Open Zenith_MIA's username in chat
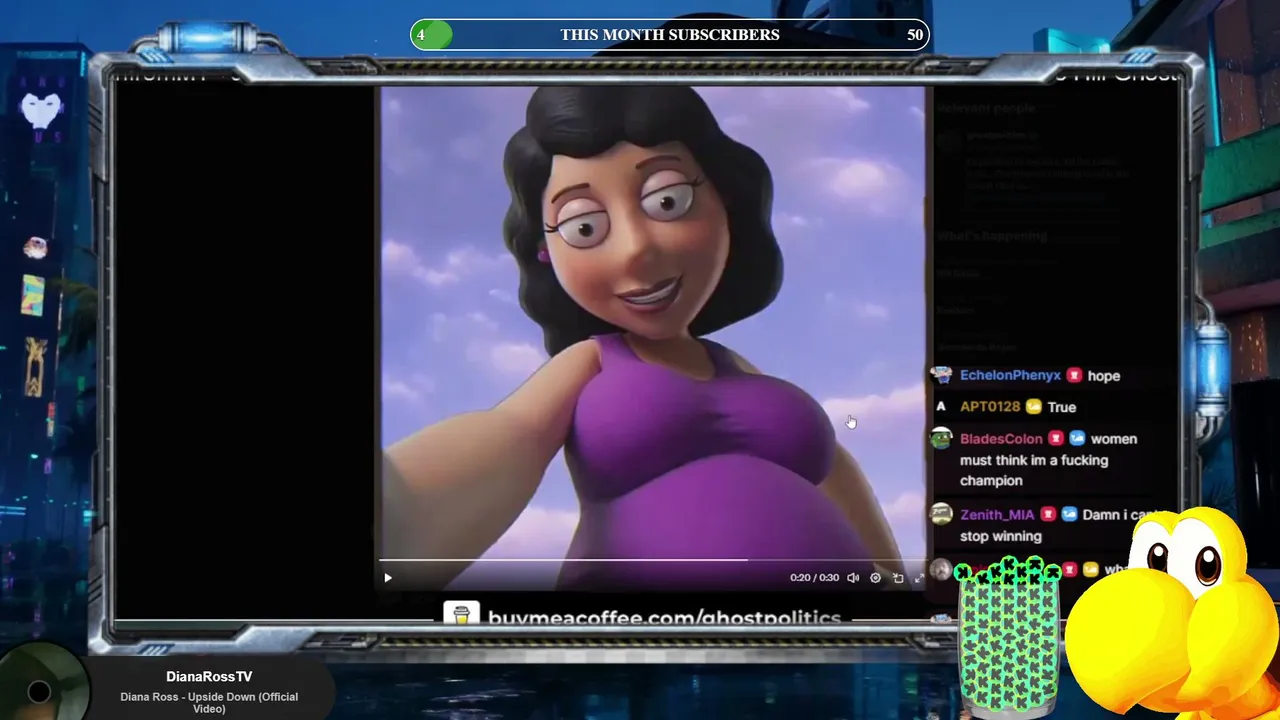 (x=997, y=515)
